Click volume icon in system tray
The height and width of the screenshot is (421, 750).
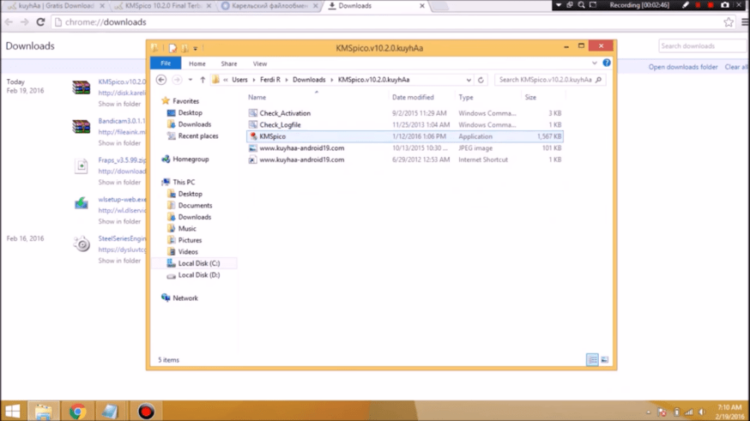[702, 412]
